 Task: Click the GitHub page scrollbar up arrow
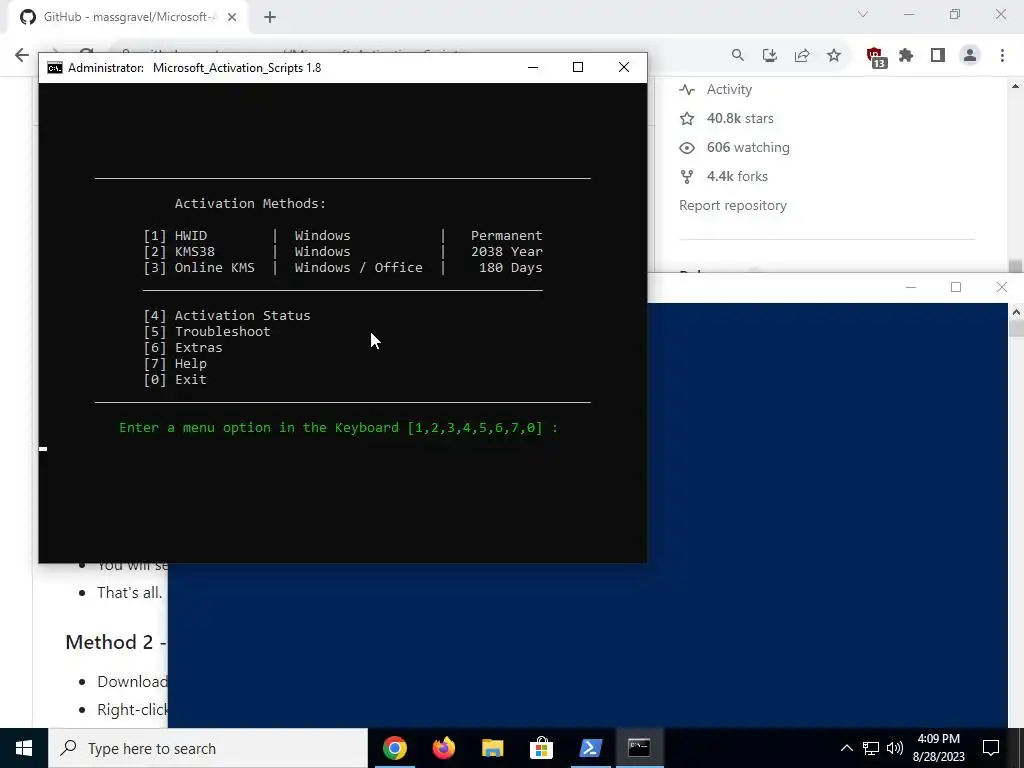click(1016, 86)
